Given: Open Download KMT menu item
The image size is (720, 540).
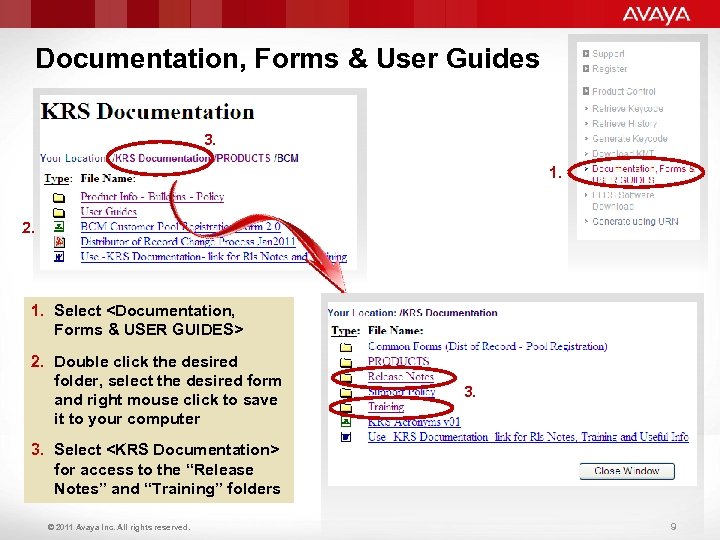Looking at the screenshot, I should point(623,153).
